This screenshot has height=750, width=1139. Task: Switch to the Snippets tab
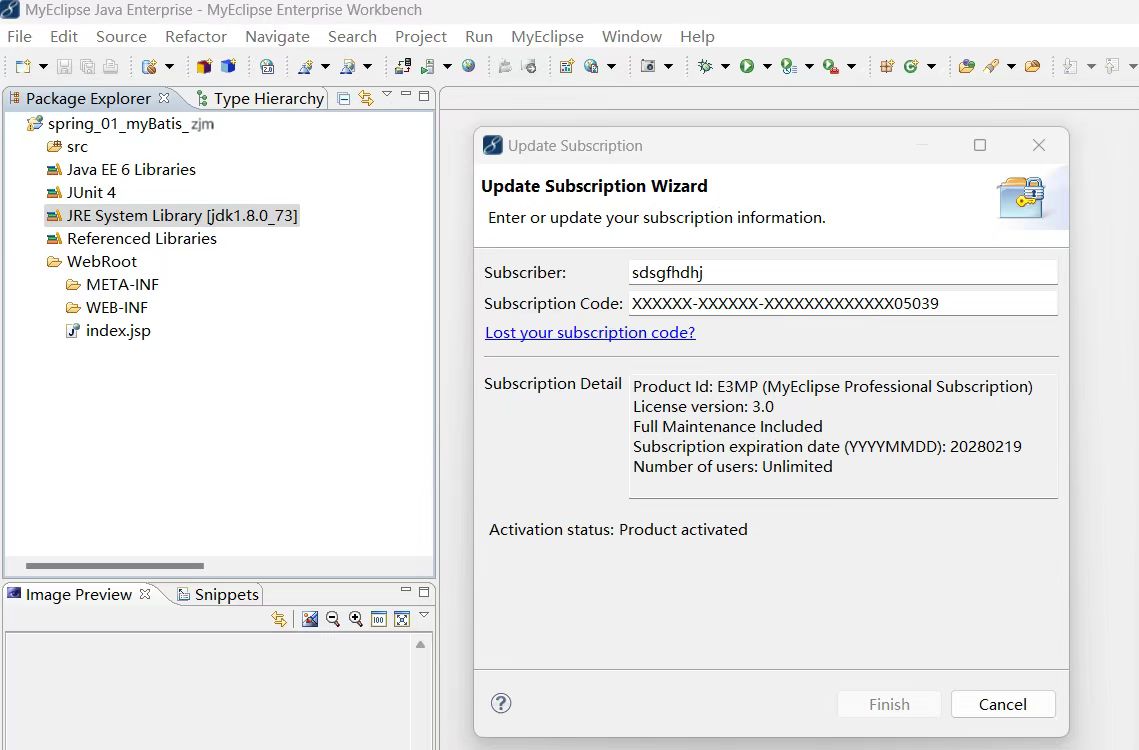click(218, 594)
